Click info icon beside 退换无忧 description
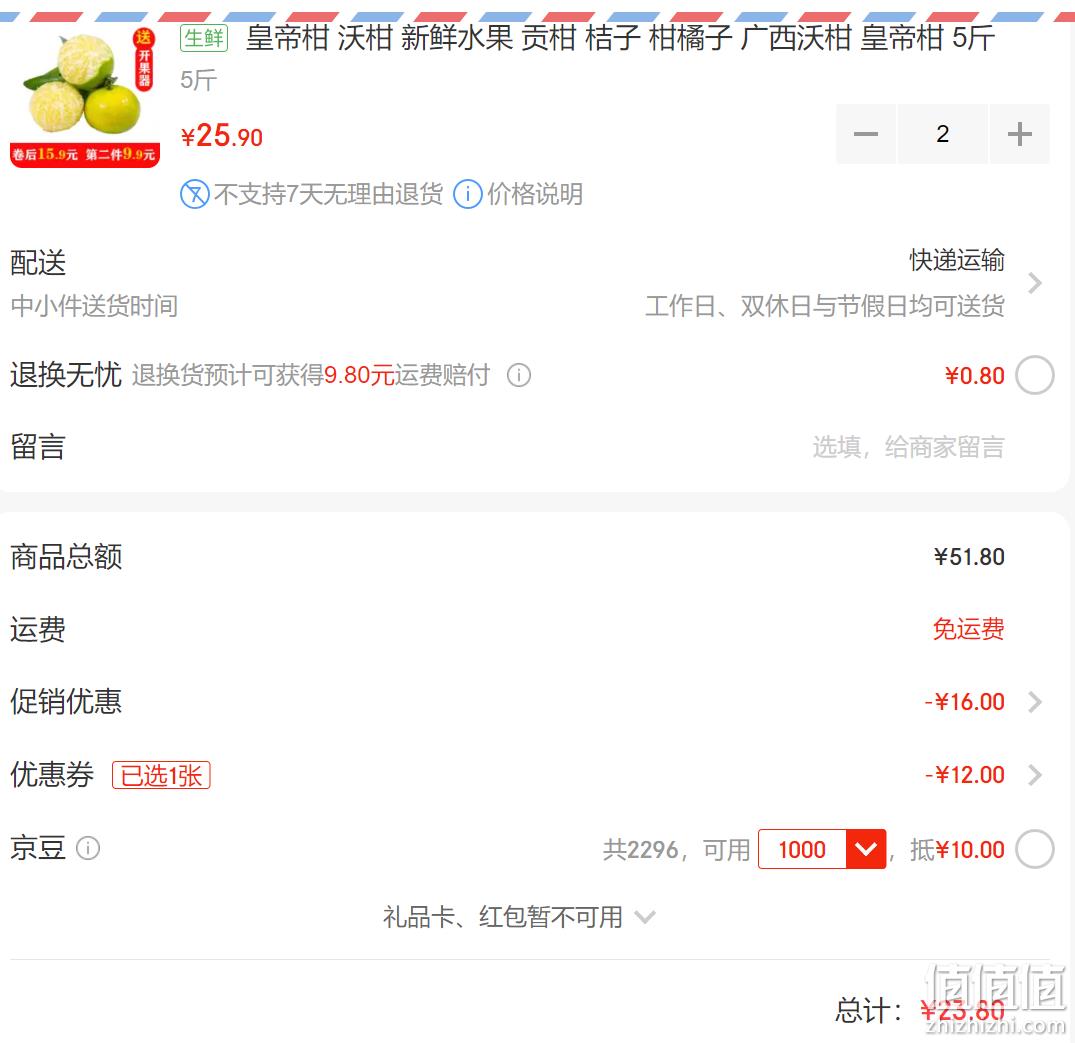The image size is (1075, 1043). 519,375
